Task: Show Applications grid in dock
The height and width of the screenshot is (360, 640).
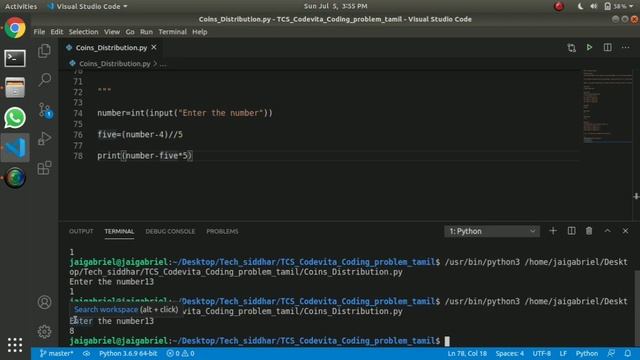Action: 15,345
